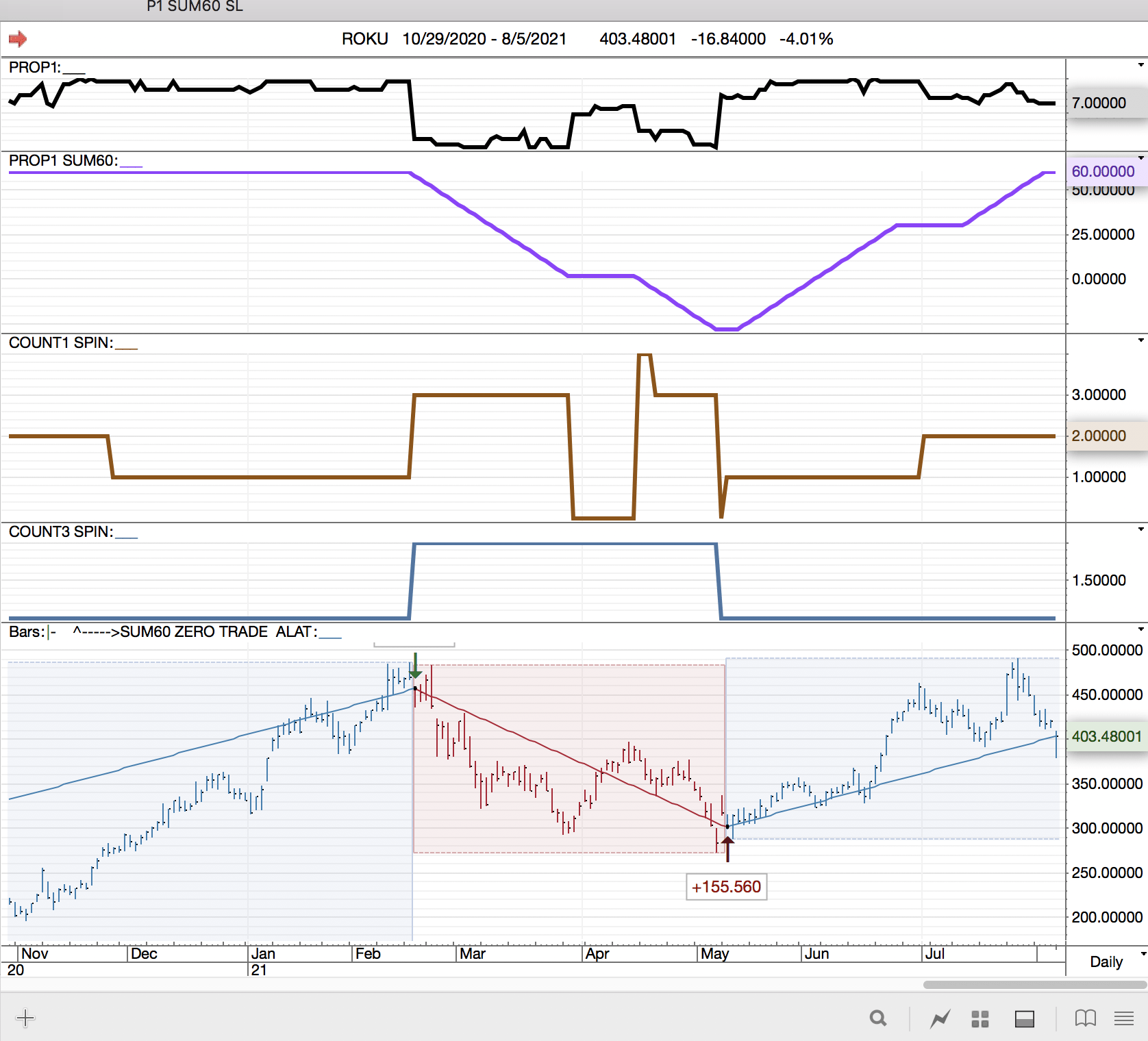
Task: Click the PROP1 SUM60 indicator label
Action: coord(63,160)
